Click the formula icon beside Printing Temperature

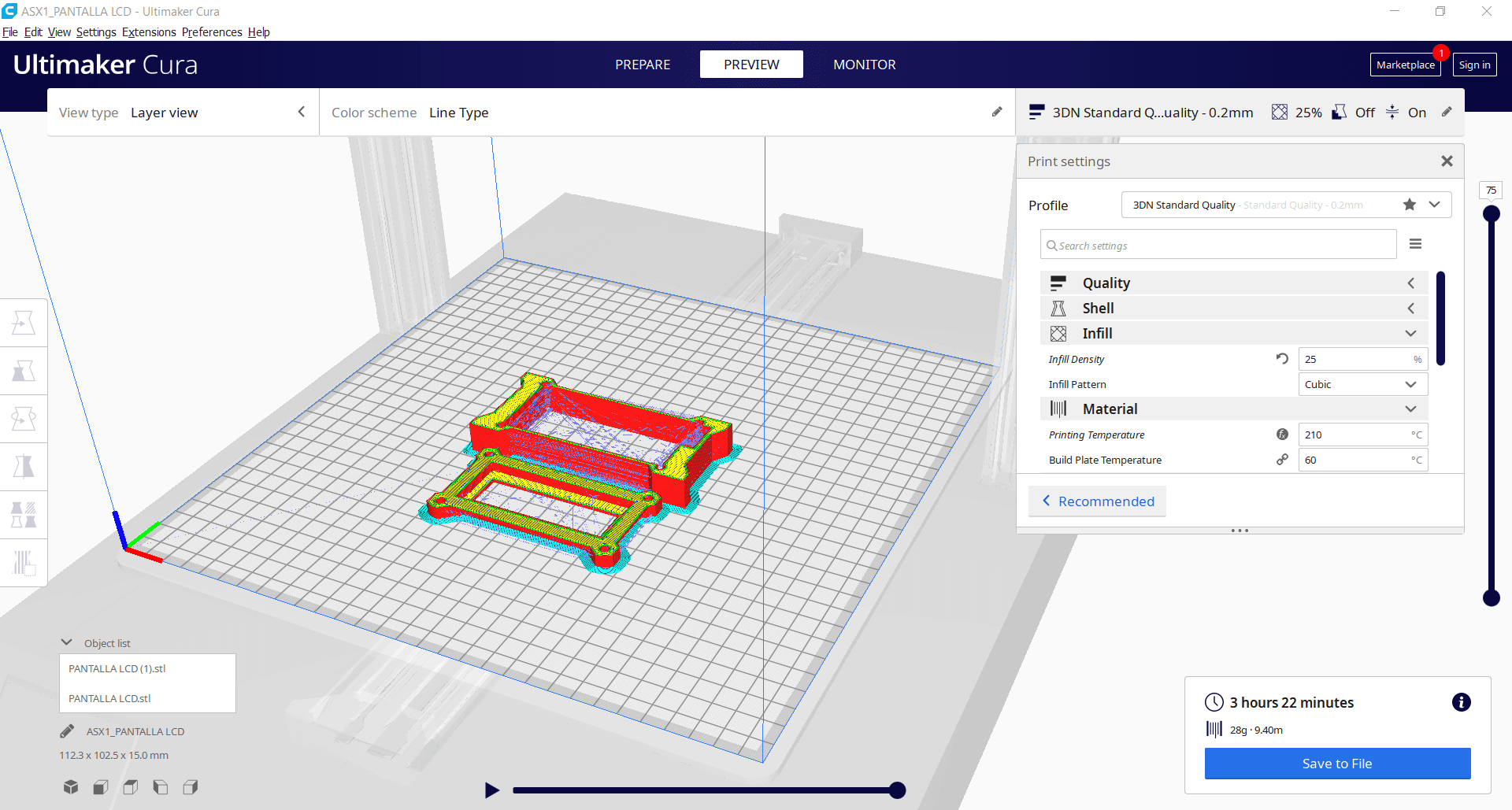click(1282, 435)
